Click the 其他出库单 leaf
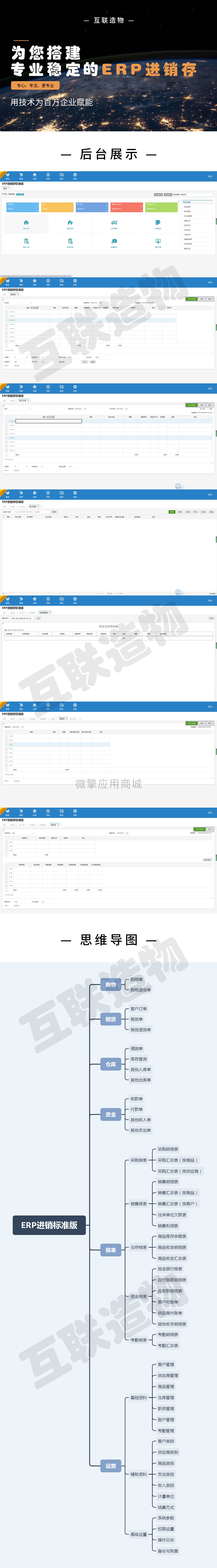 pyautogui.click(x=140, y=1080)
